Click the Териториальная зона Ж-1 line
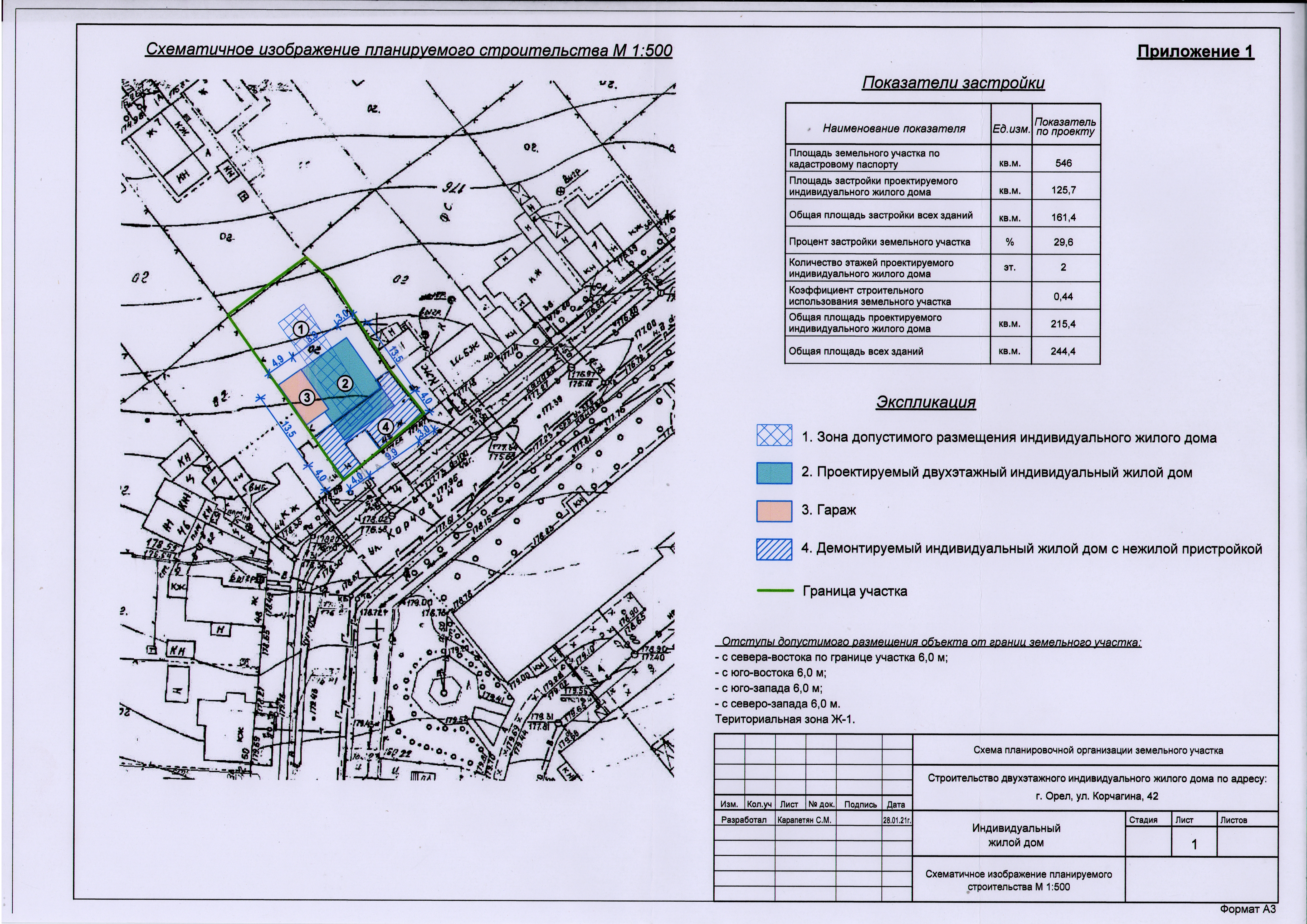This screenshot has width=1307, height=924. [785, 719]
